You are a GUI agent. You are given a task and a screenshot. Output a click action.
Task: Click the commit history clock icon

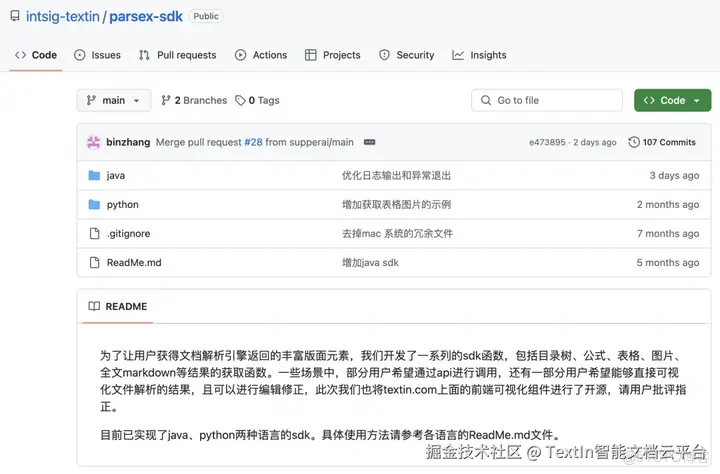pyautogui.click(x=634, y=142)
